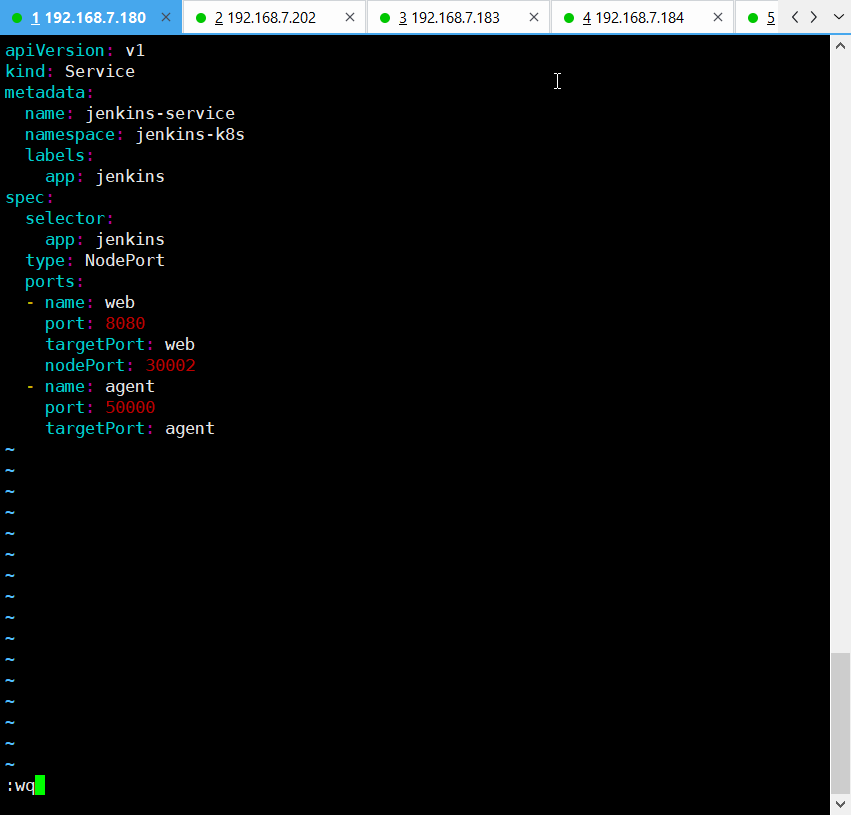Click the nodePort value 30002
This screenshot has height=815, width=851.
(x=171, y=366)
